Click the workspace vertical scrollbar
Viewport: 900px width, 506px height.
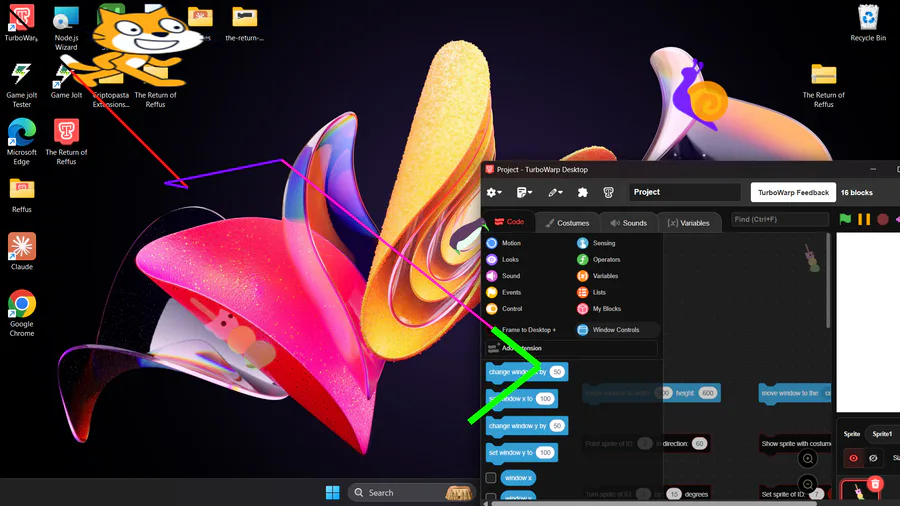828,281
